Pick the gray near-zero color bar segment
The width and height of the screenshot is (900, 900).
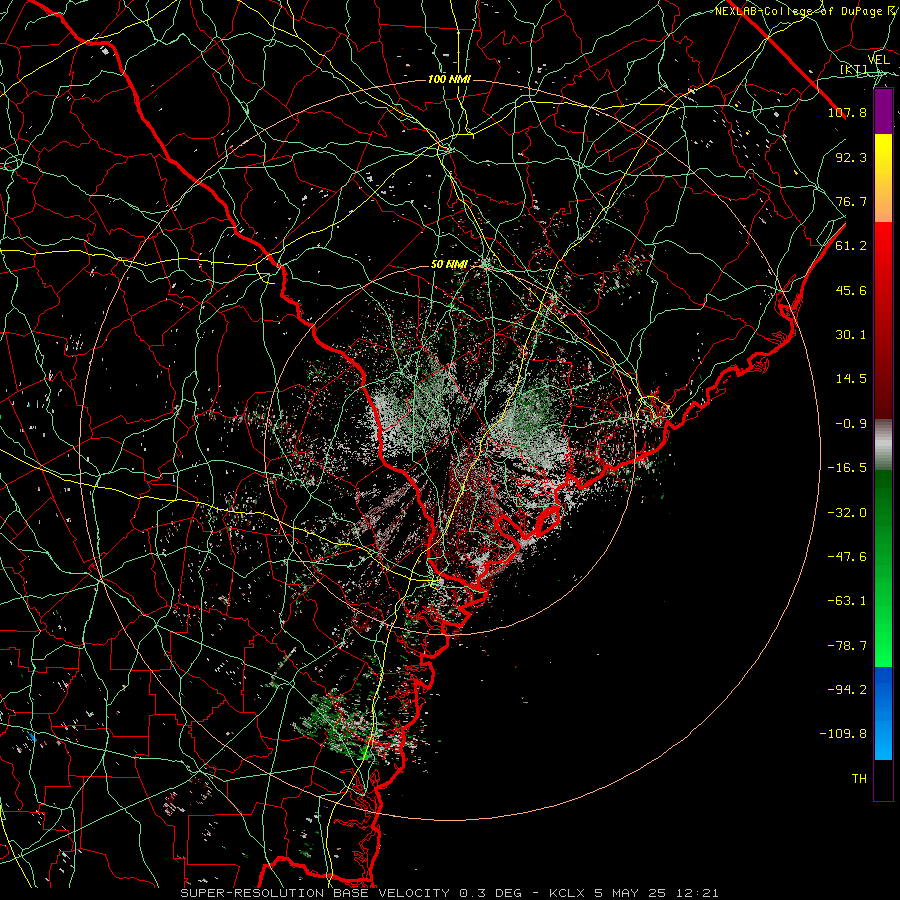click(883, 445)
